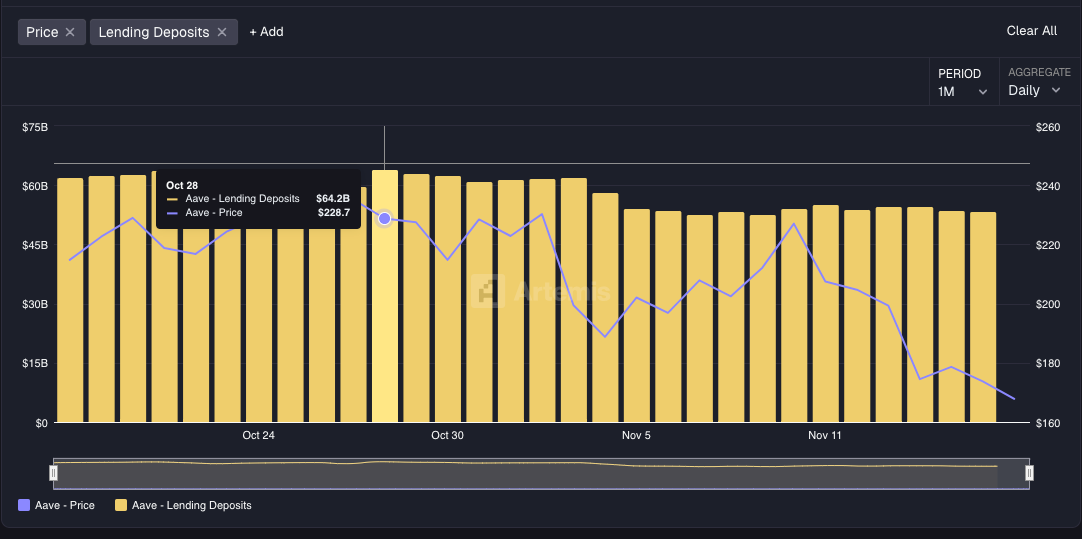
Task: Click the right range slider handle
Action: pyautogui.click(x=1029, y=473)
